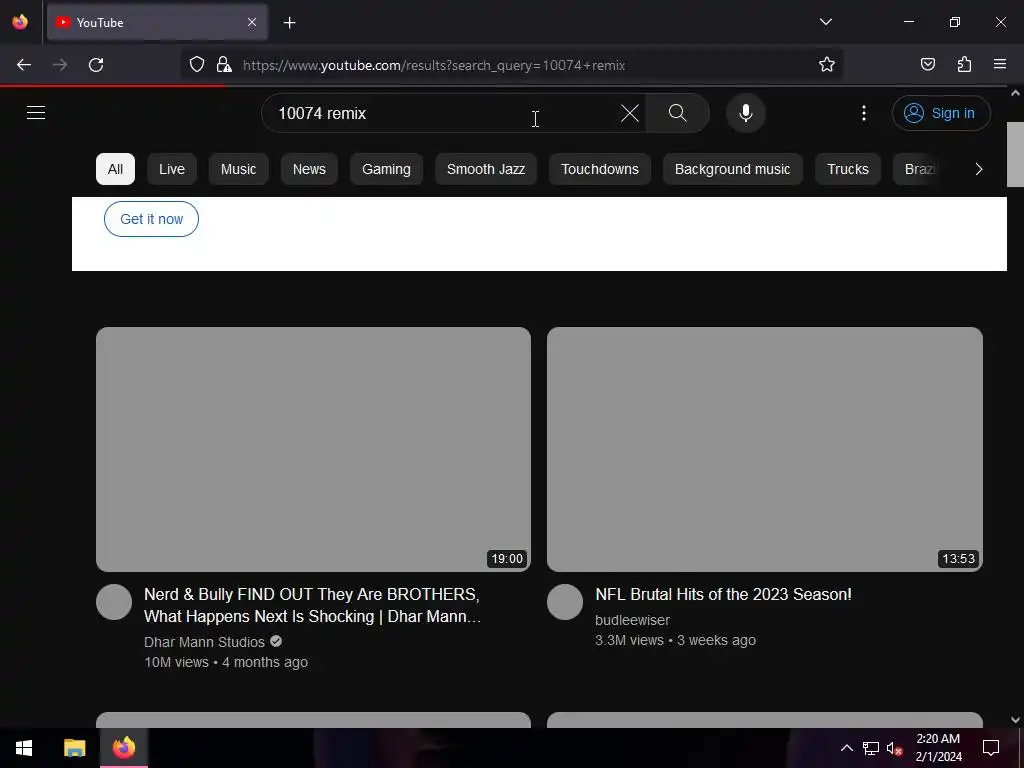Click the network tray icon
The height and width of the screenshot is (768, 1024).
871,748
